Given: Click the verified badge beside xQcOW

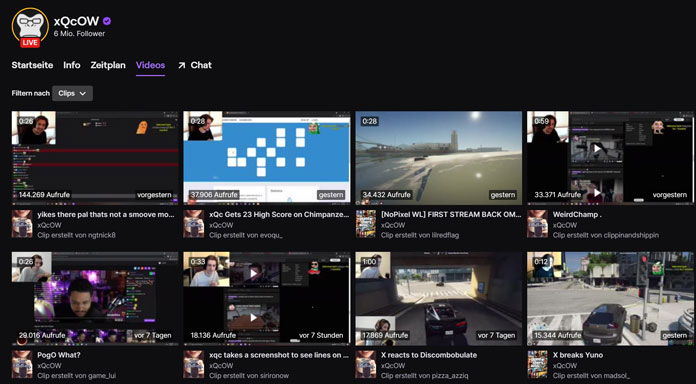Looking at the screenshot, I should pos(107,21).
